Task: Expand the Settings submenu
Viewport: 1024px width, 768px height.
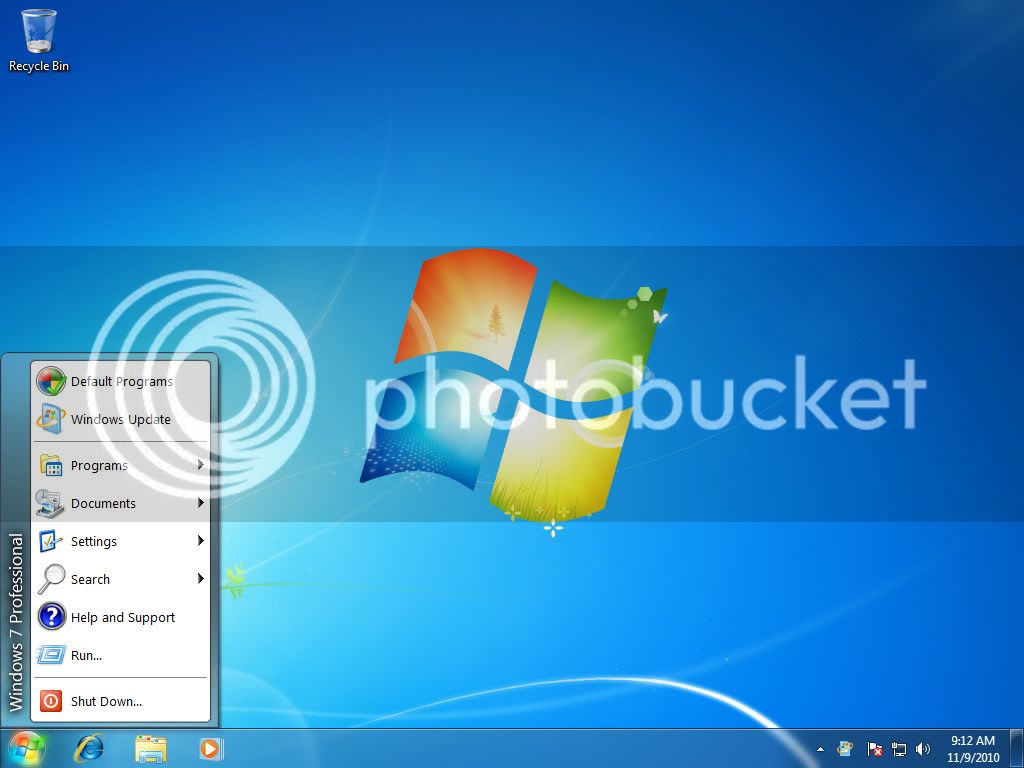Action: [x=94, y=541]
